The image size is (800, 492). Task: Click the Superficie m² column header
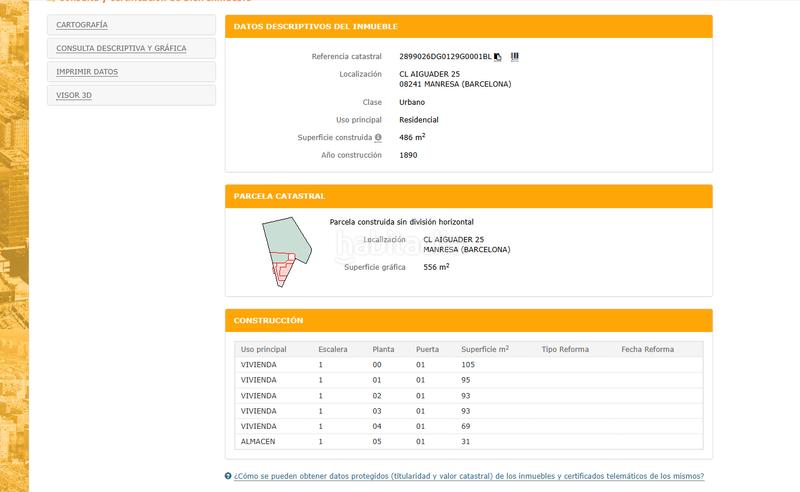(485, 349)
